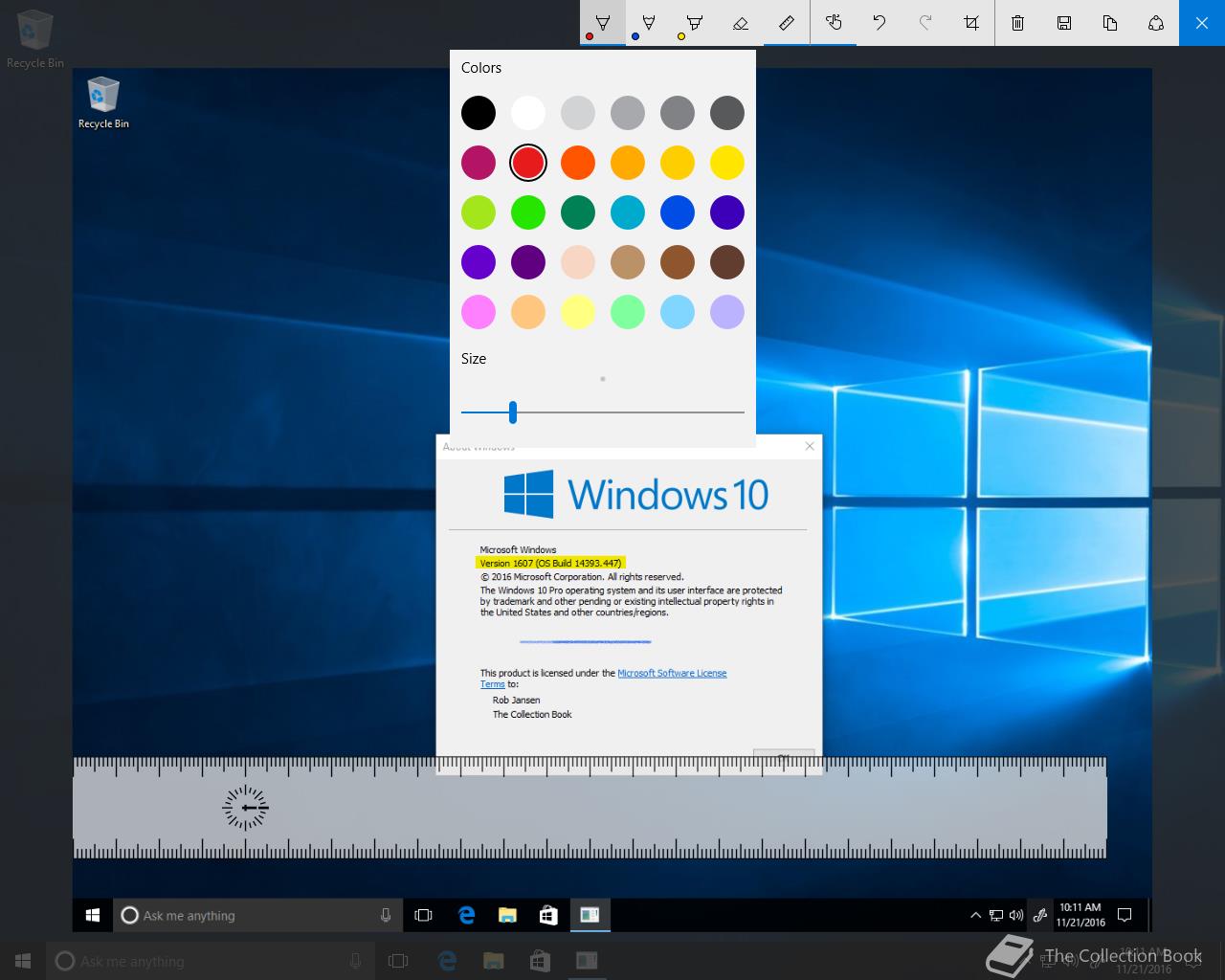Save the sketch with the floppy disk icon

pos(1064,23)
